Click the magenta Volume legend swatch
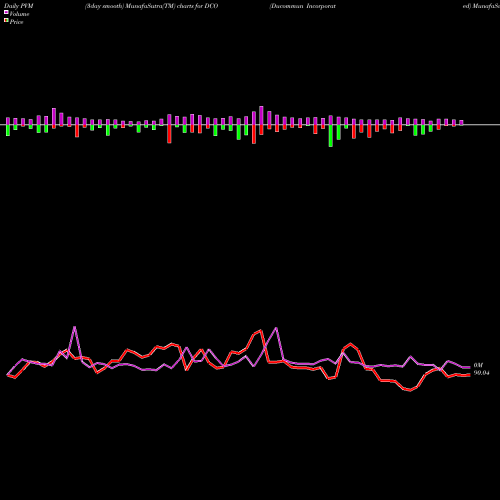Screen dimensions: 500x500 point(6,12)
